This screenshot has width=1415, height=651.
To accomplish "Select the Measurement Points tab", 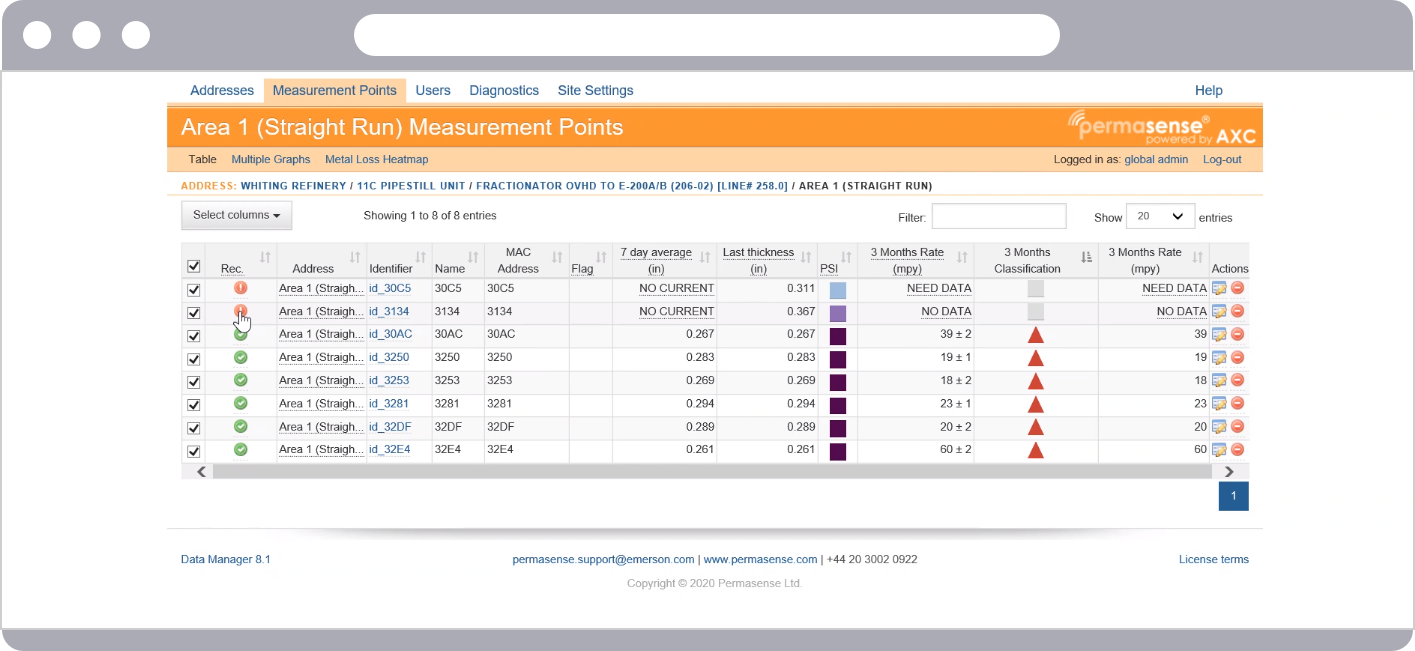I will [x=335, y=90].
